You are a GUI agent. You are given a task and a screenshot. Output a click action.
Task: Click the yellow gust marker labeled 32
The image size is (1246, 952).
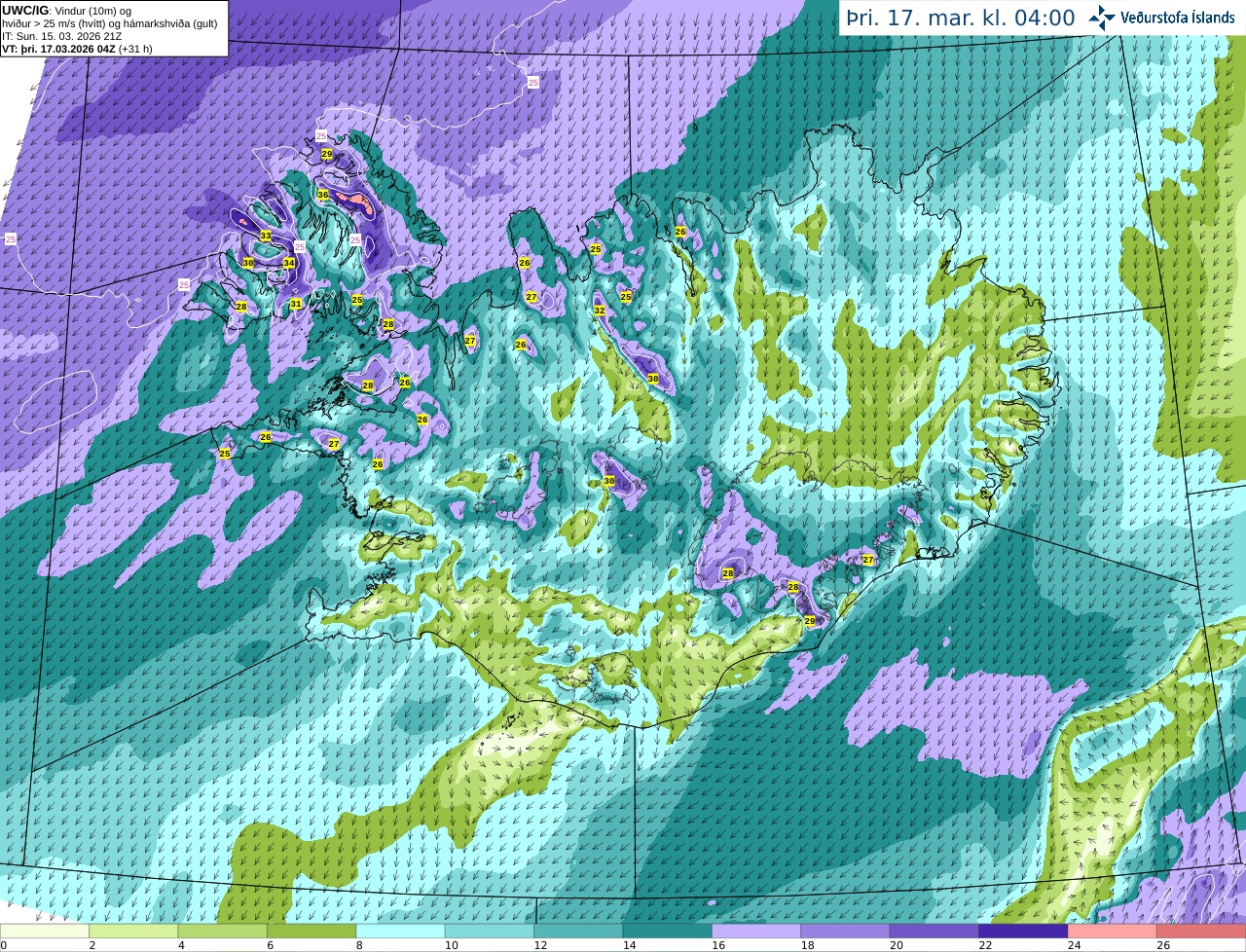[x=600, y=311]
